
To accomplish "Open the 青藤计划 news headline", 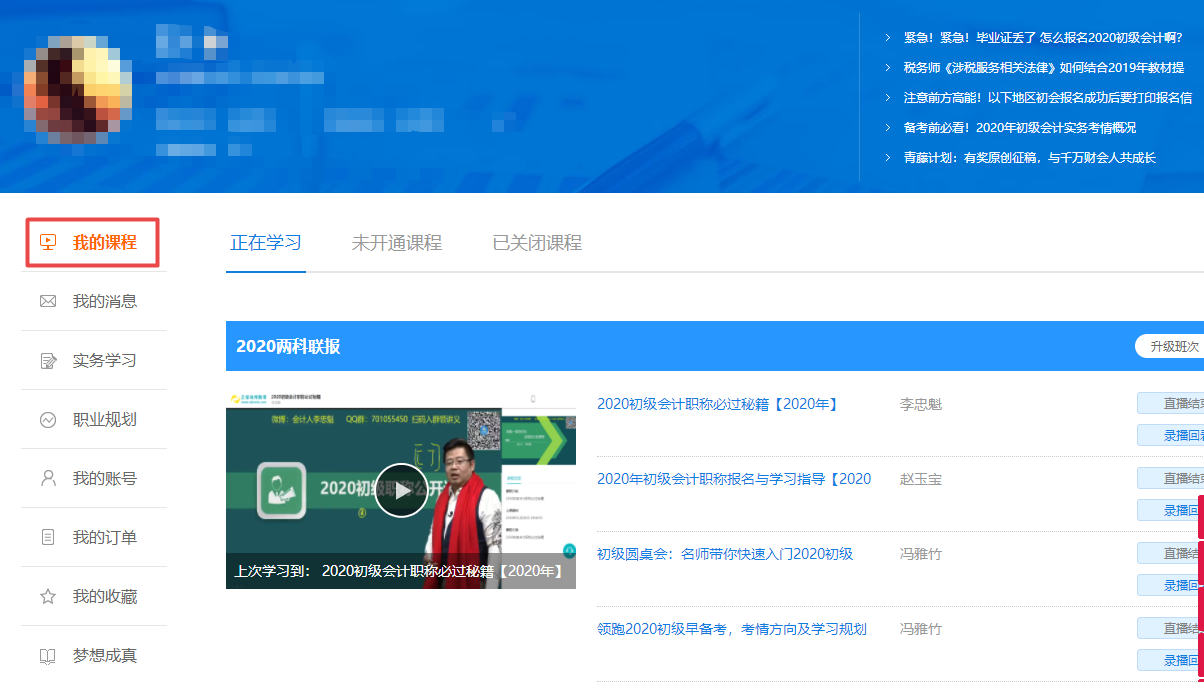I will click(1029, 157).
